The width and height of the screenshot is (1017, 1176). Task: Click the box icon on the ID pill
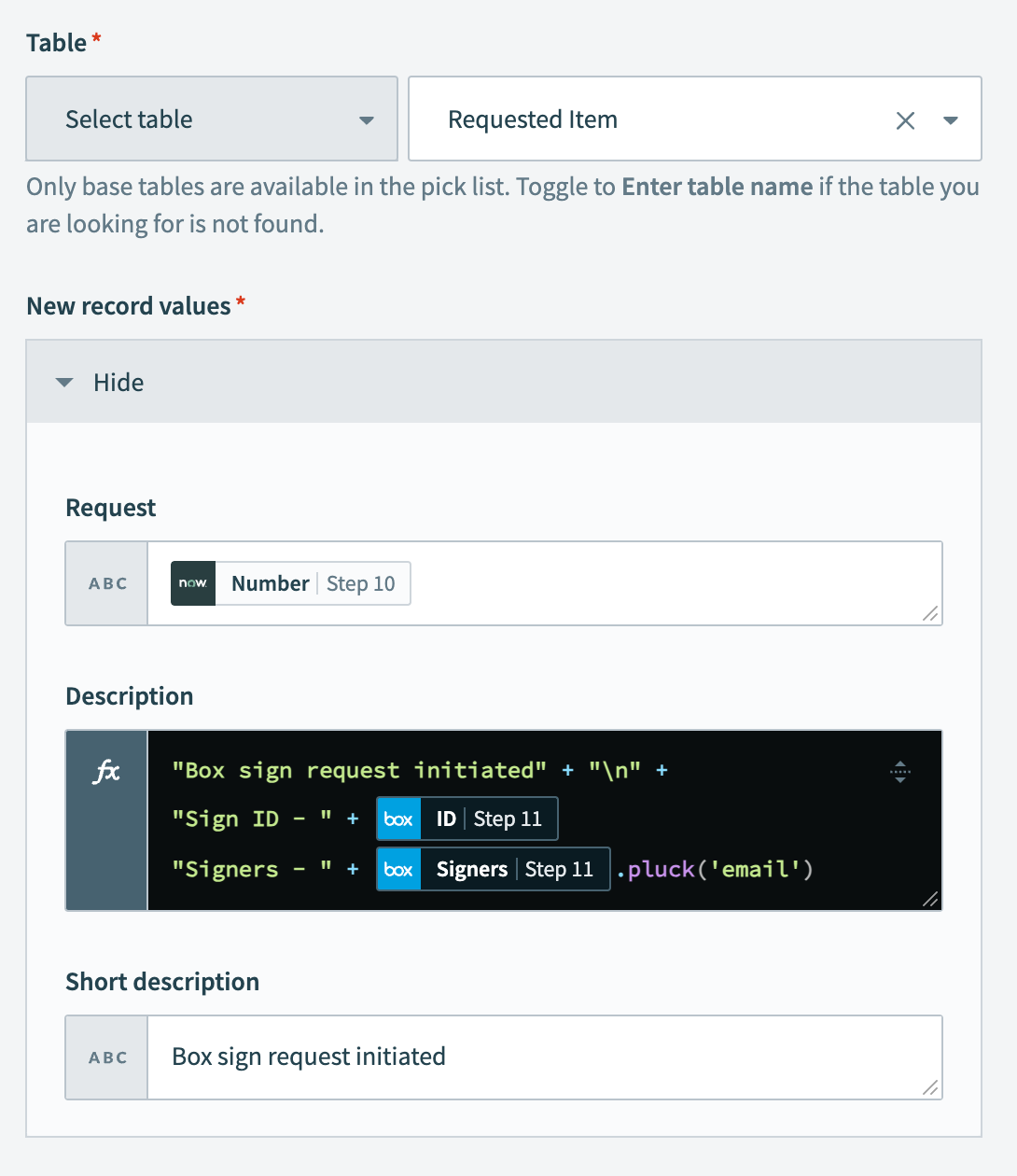(x=397, y=818)
